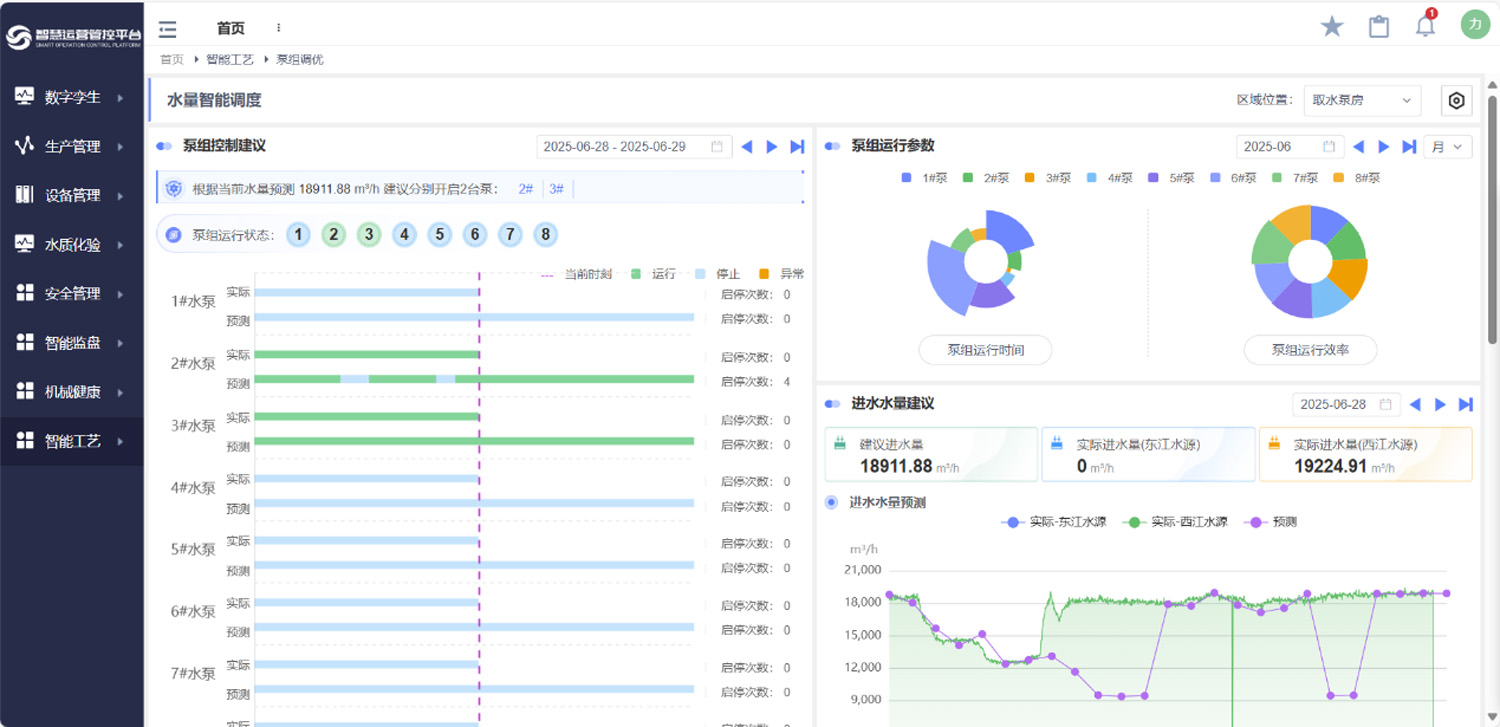Open the user avatar menu
Screen dimensions: 1500x727
pyautogui.click(x=1475, y=25)
